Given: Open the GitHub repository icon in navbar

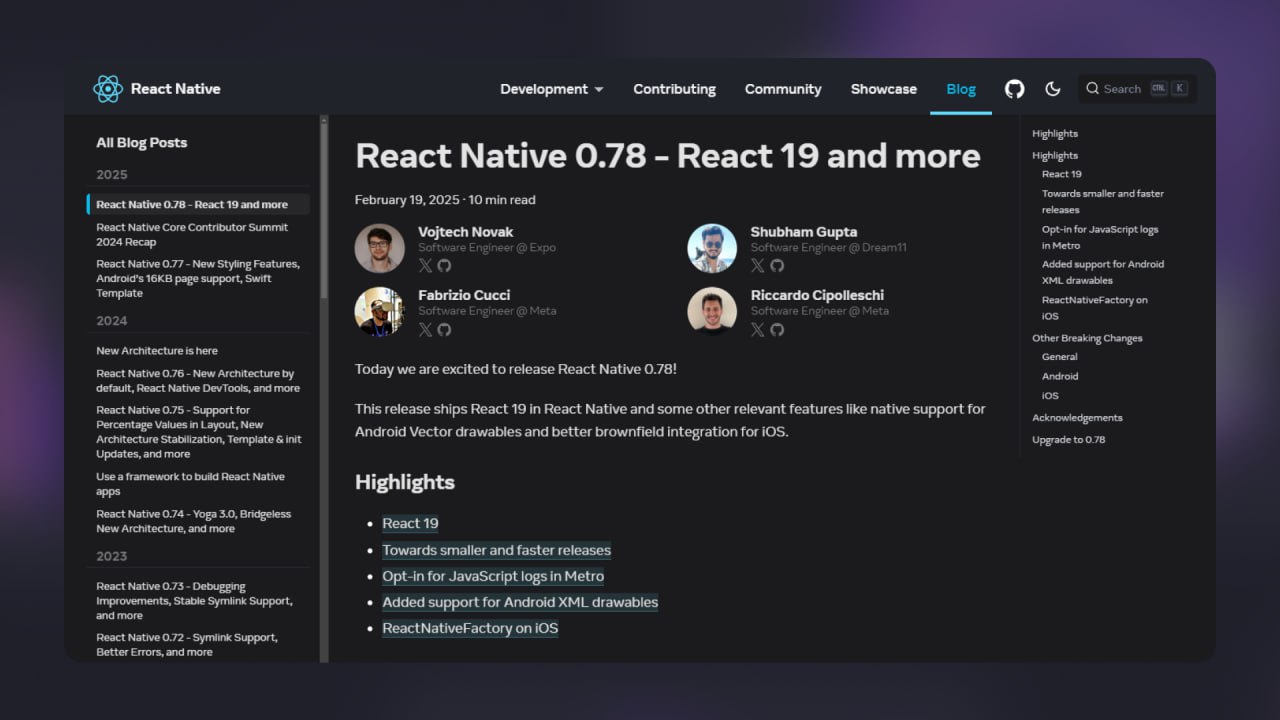Looking at the screenshot, I should pos(1014,89).
